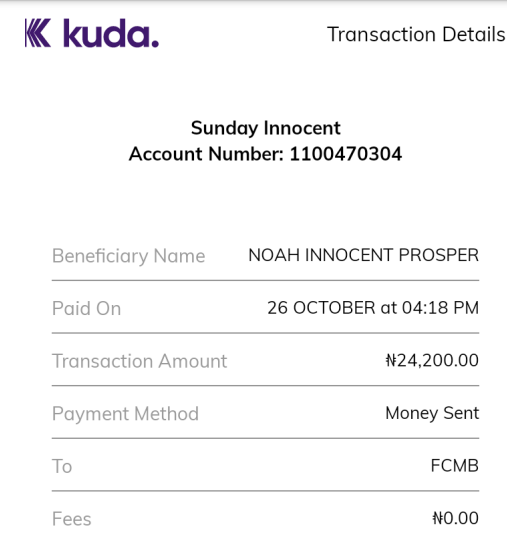Select the amount ₦24,200.00
The image size is (507, 535).
tap(432, 361)
